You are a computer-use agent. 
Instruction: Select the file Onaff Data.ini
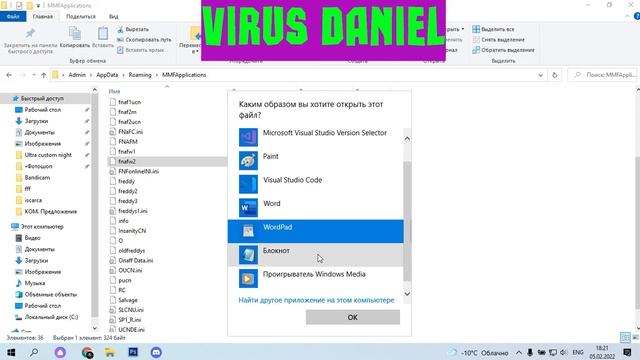click(136, 260)
